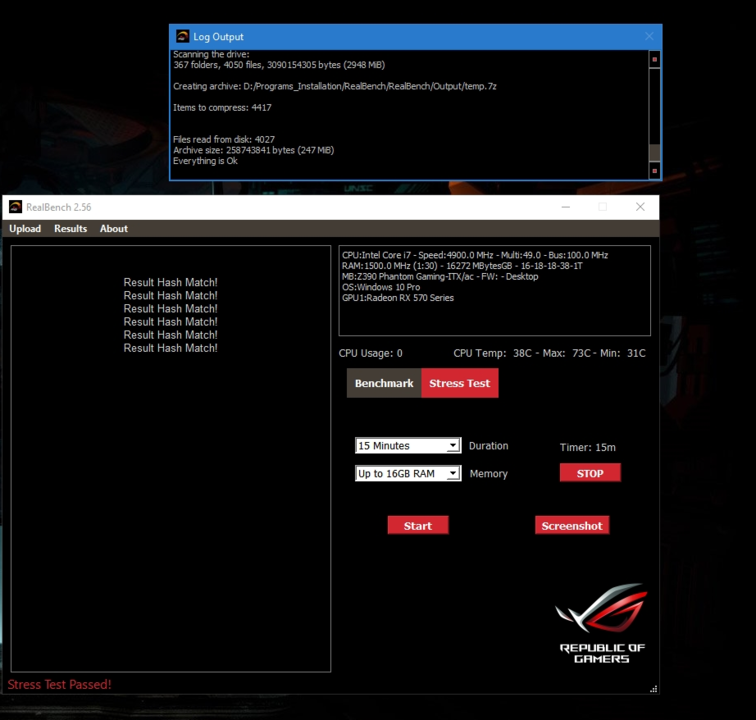
Task: Take a capture with the Screenshot button
Action: point(572,526)
